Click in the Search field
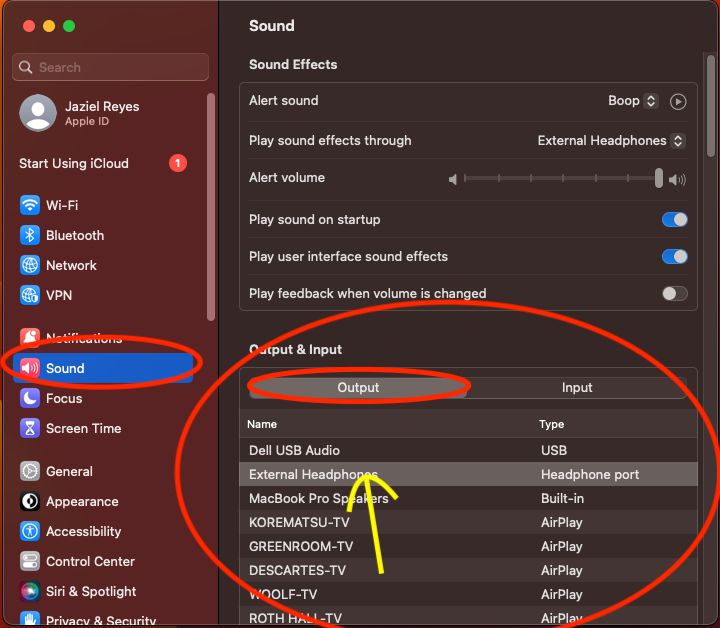Image resolution: width=720 pixels, height=628 pixels. [x=110, y=67]
